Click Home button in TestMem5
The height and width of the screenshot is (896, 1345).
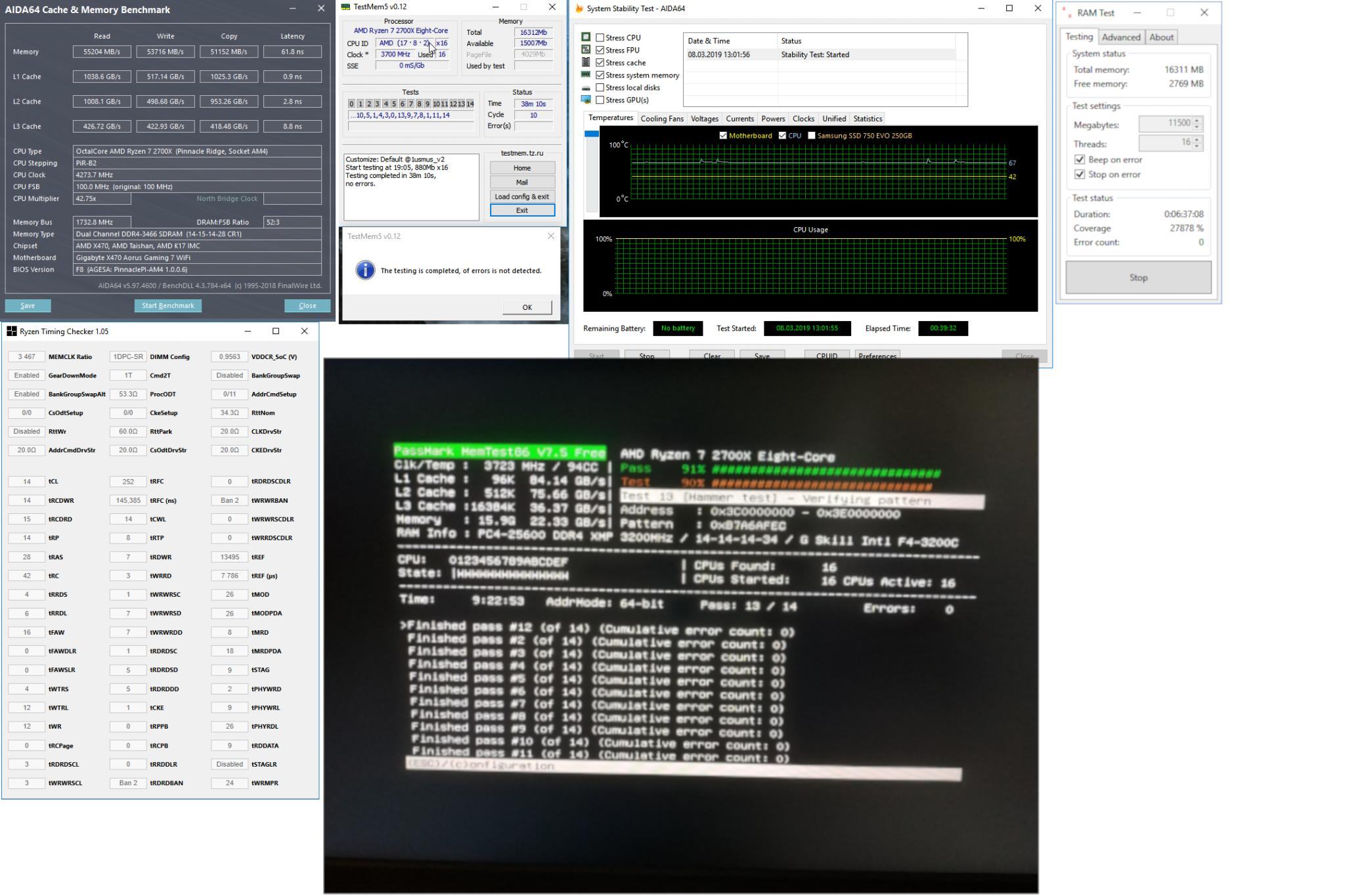(522, 168)
